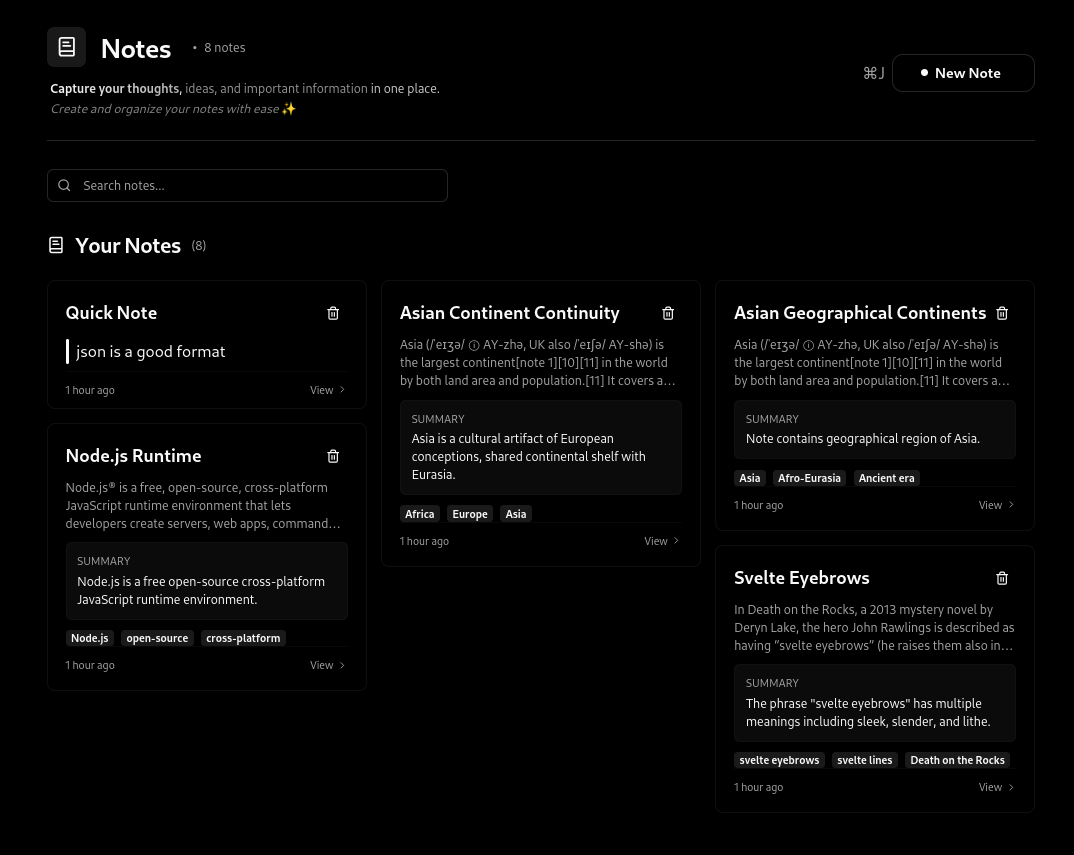Click the Your Notes heading

(128, 246)
